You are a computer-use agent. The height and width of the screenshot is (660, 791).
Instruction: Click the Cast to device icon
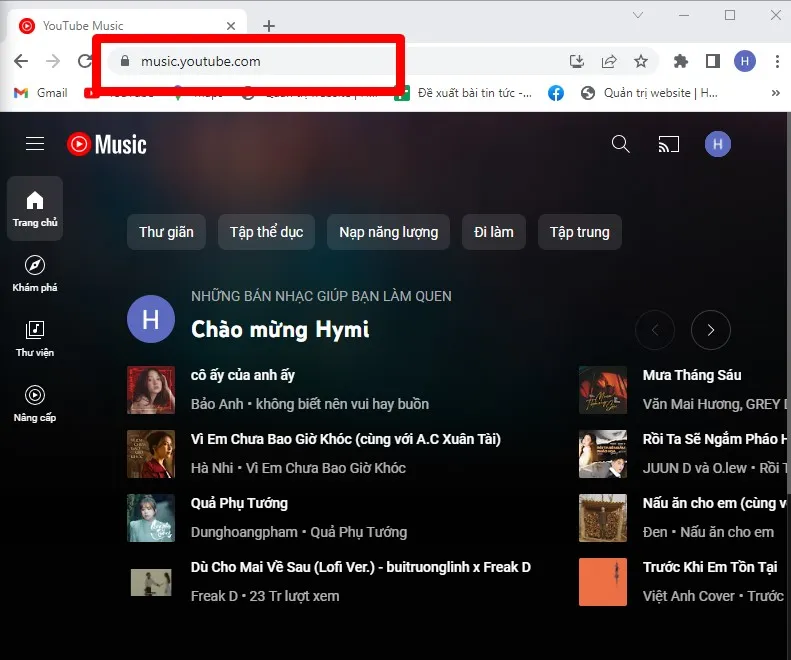click(x=668, y=144)
